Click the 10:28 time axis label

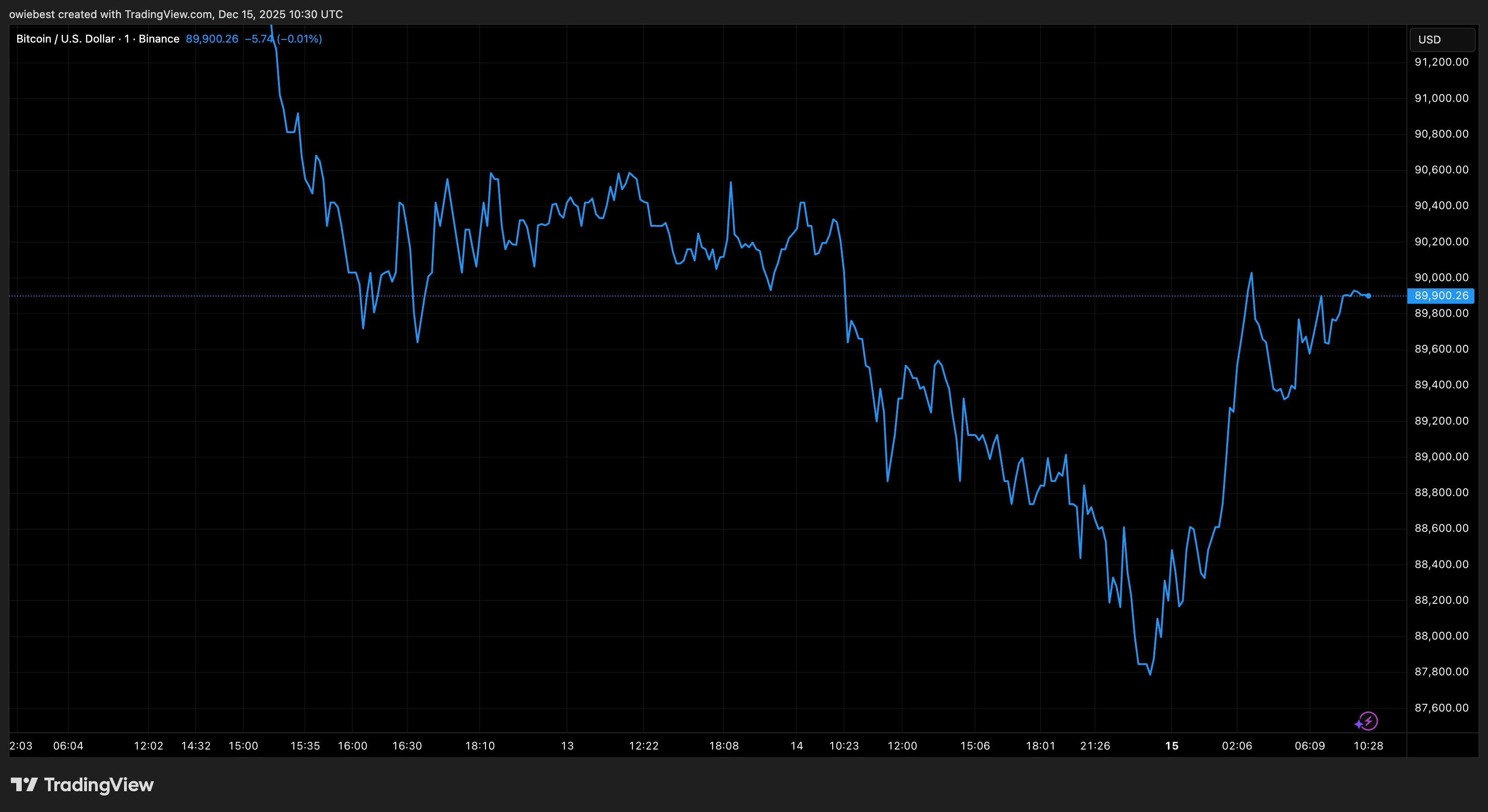pyautogui.click(x=1368, y=745)
